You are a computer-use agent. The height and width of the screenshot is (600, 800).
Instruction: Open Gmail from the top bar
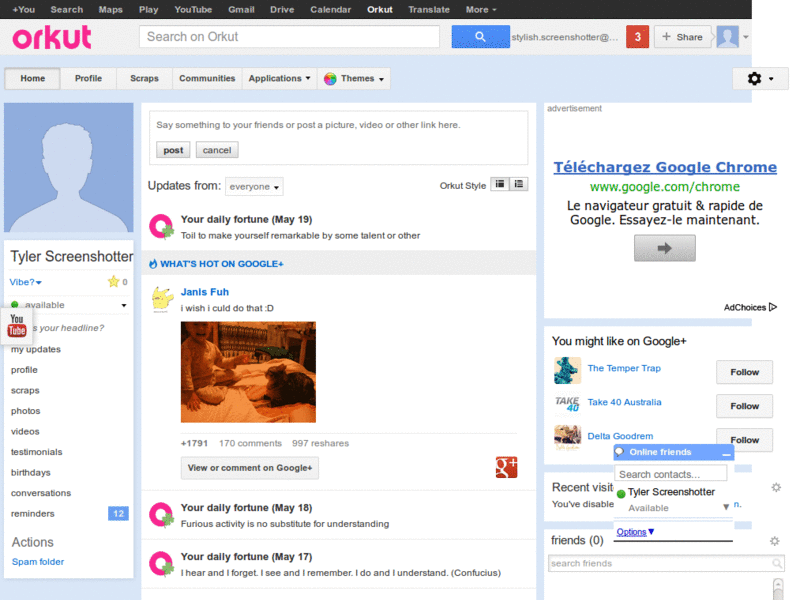pyautogui.click(x=241, y=9)
